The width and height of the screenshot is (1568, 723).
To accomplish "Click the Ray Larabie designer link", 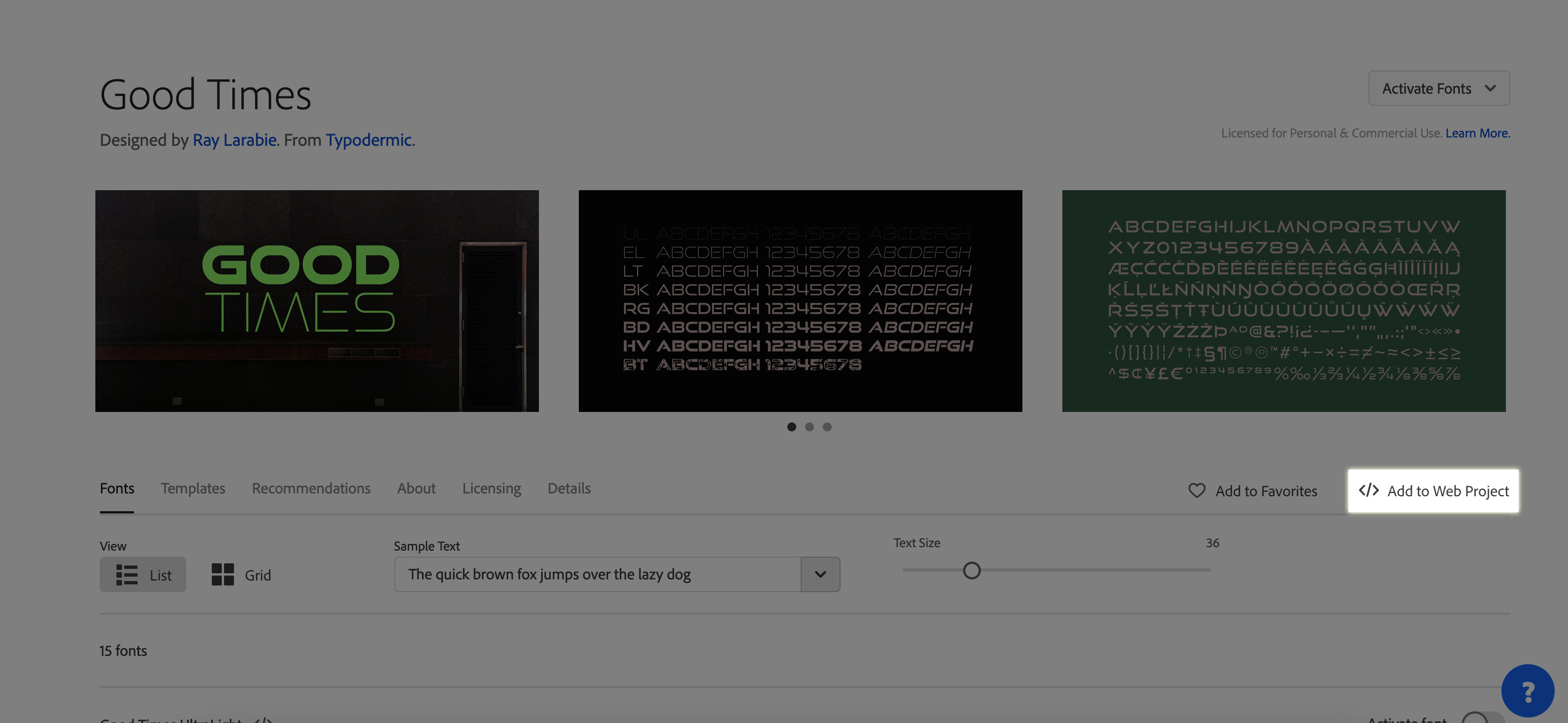I will point(234,138).
